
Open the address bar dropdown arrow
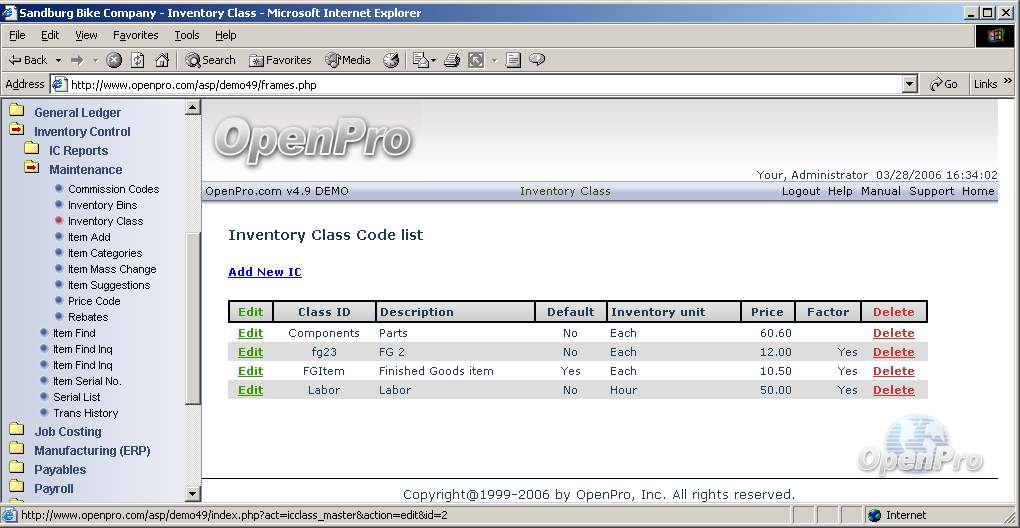point(909,85)
